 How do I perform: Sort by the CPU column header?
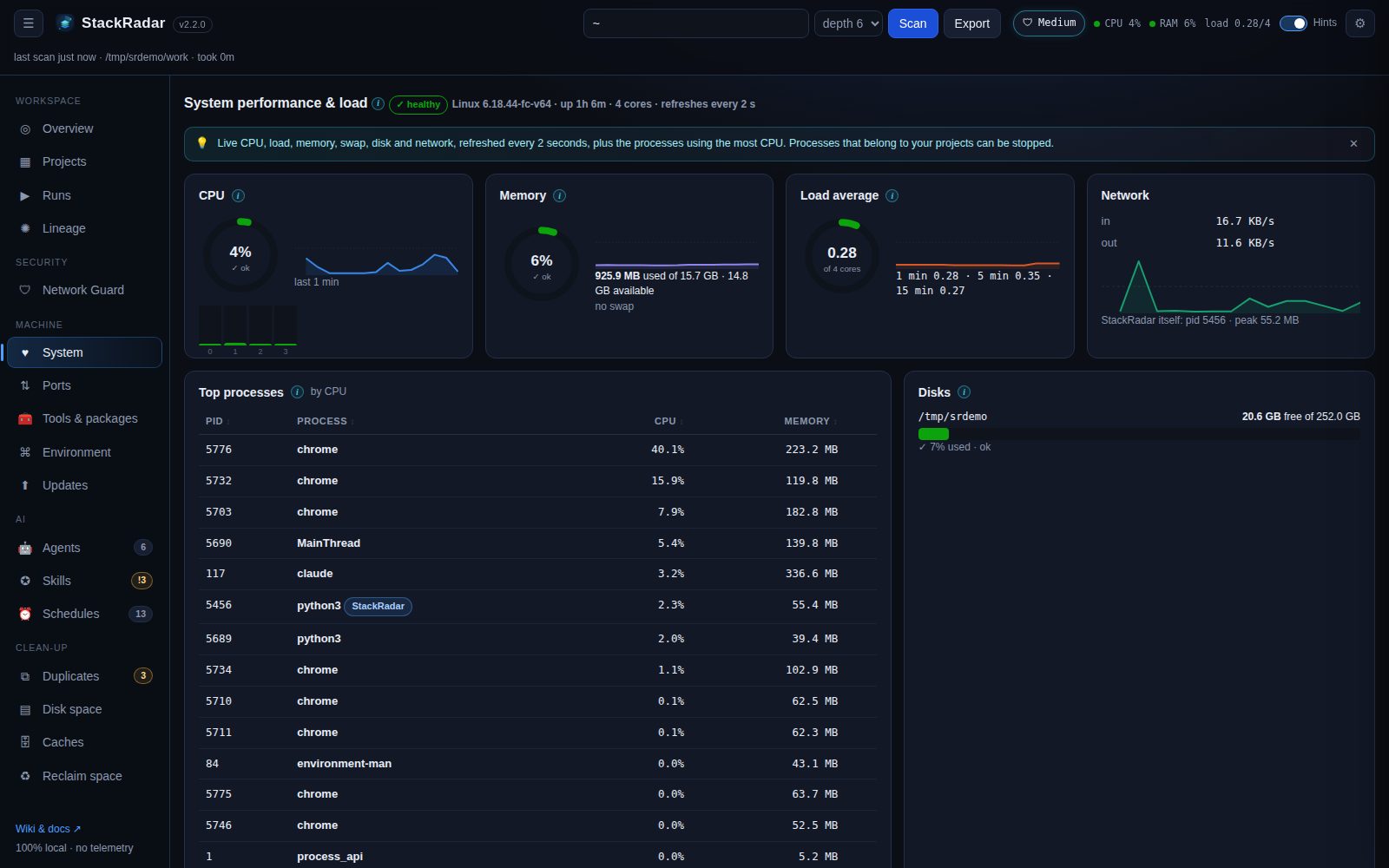tap(668, 421)
